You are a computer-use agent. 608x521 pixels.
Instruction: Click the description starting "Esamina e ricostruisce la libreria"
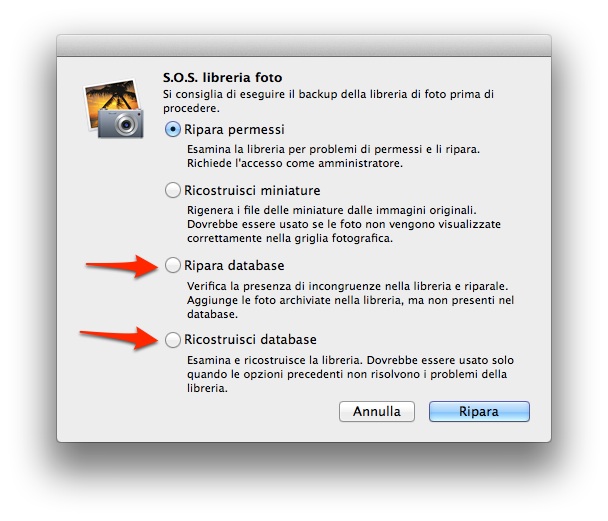click(x=351, y=374)
